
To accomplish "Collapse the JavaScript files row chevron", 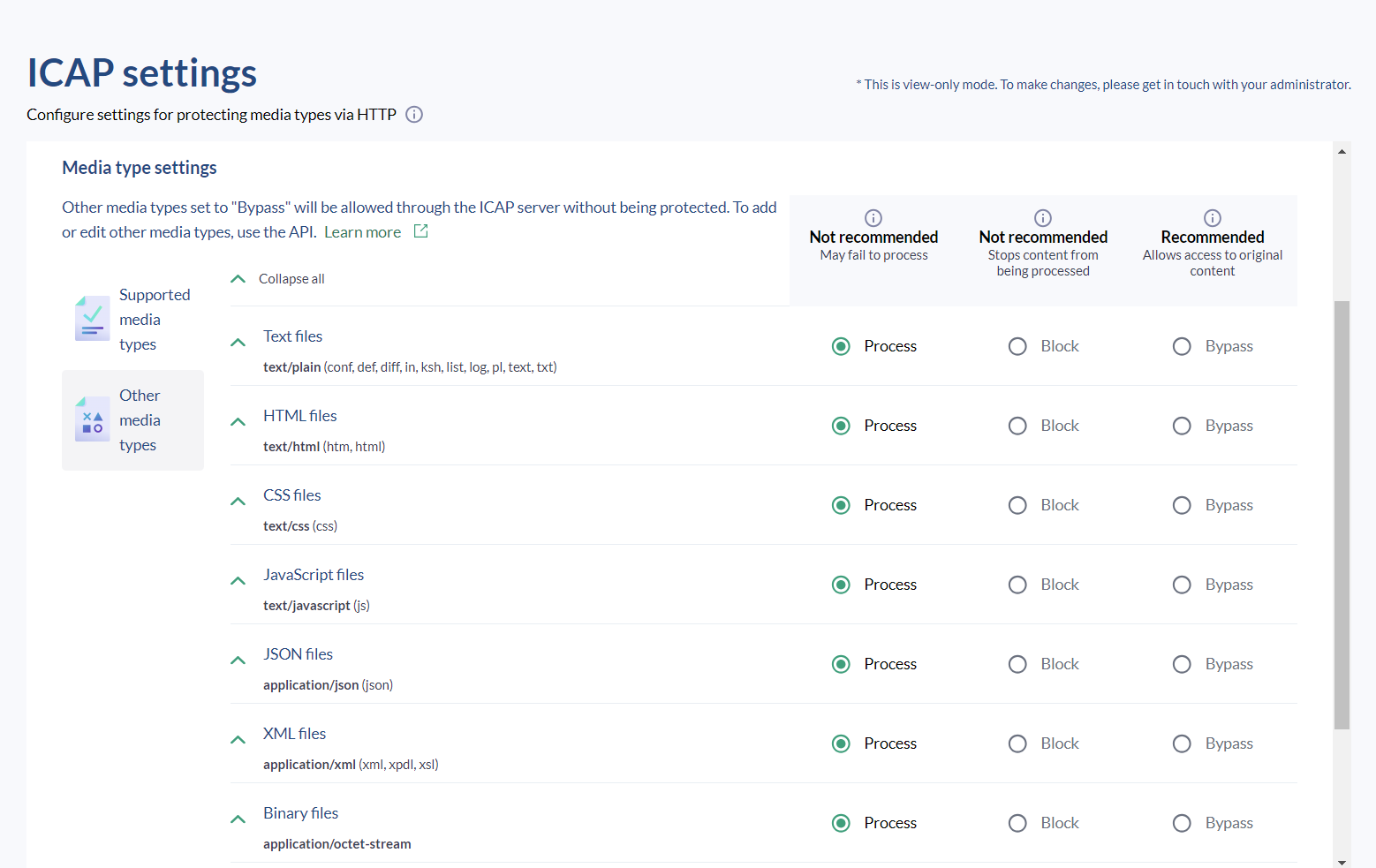I will 238,581.
